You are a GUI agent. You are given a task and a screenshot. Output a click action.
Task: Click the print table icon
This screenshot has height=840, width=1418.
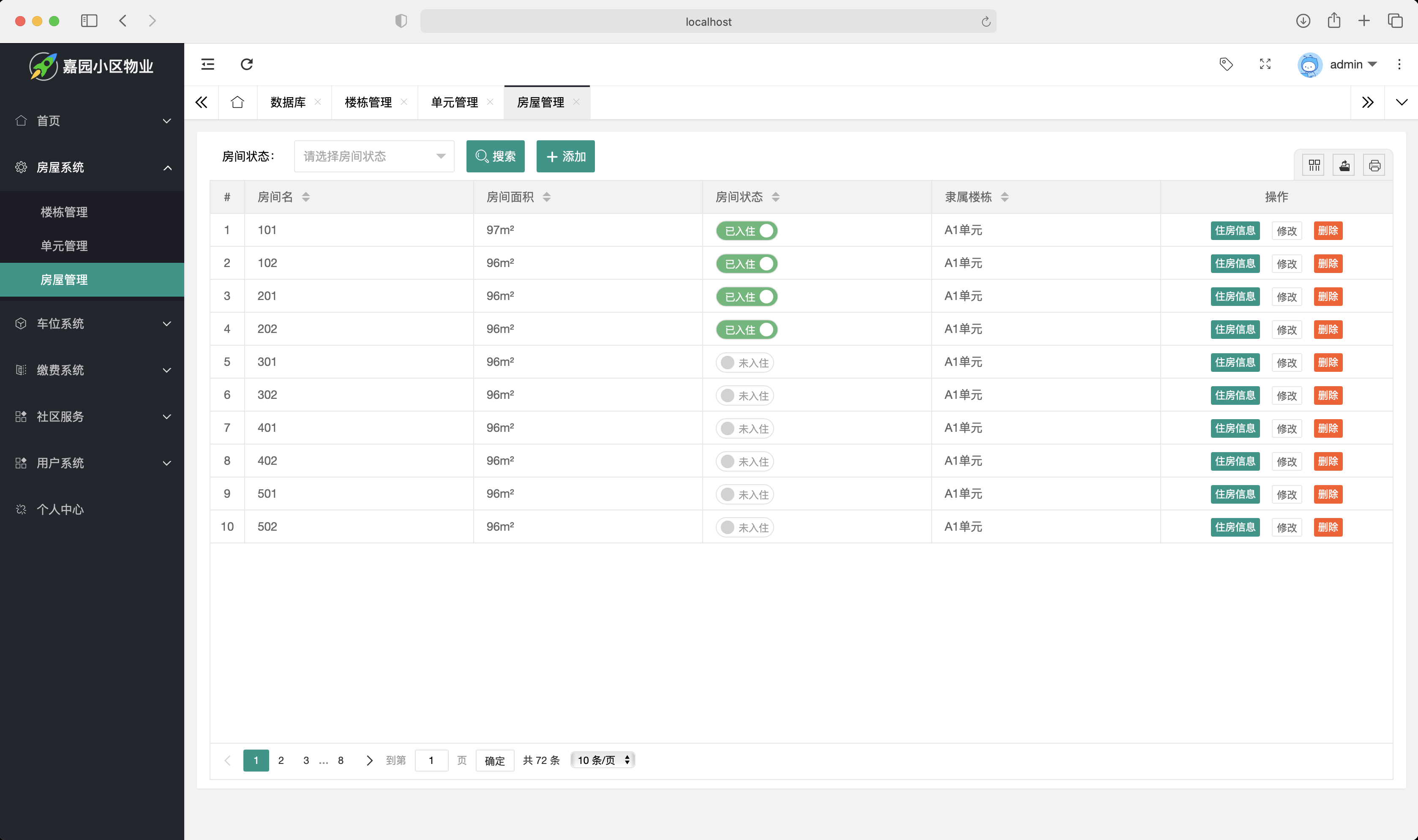tap(1374, 165)
